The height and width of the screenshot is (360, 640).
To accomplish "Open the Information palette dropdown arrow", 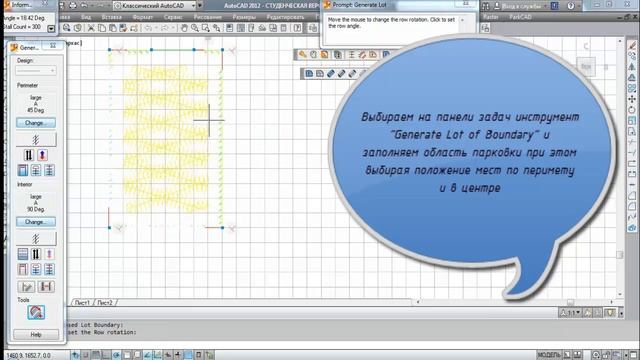I will 51,29.
